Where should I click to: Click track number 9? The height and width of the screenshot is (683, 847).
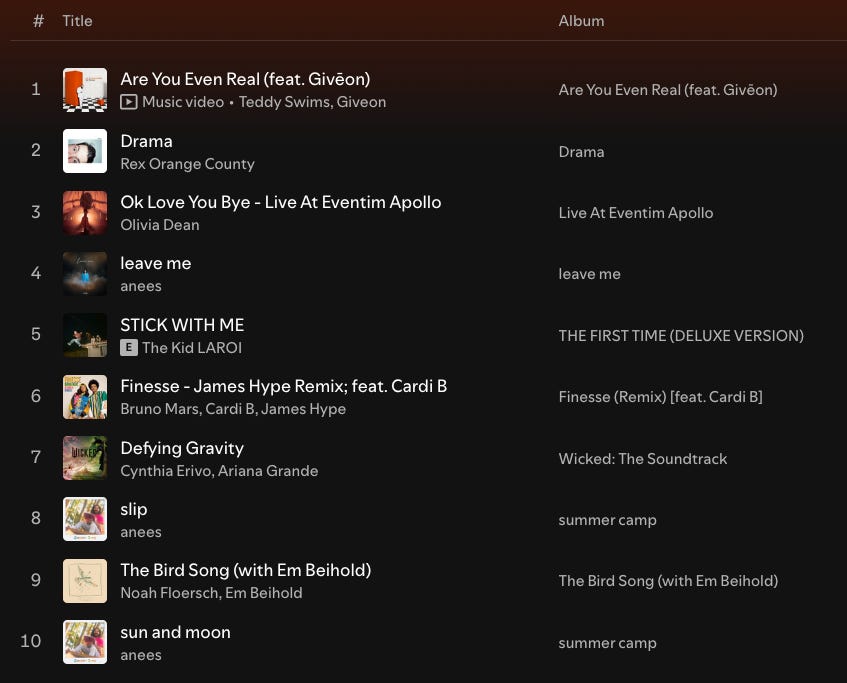click(36, 580)
